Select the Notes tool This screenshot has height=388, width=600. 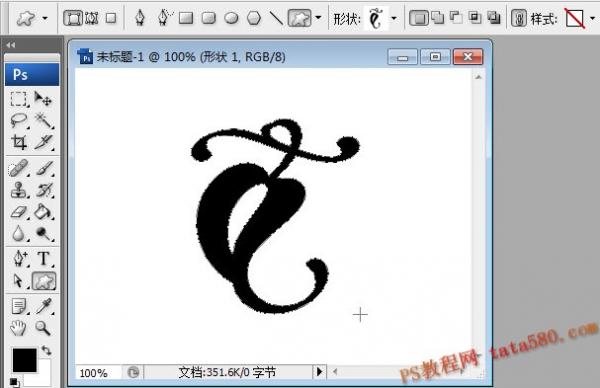(18, 306)
